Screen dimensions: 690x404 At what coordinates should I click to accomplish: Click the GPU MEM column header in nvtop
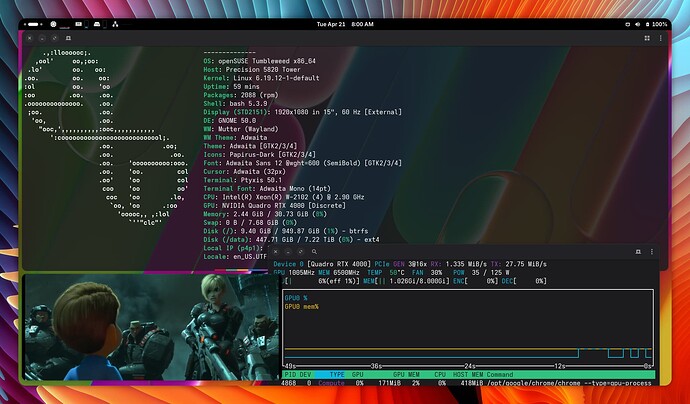(406, 375)
